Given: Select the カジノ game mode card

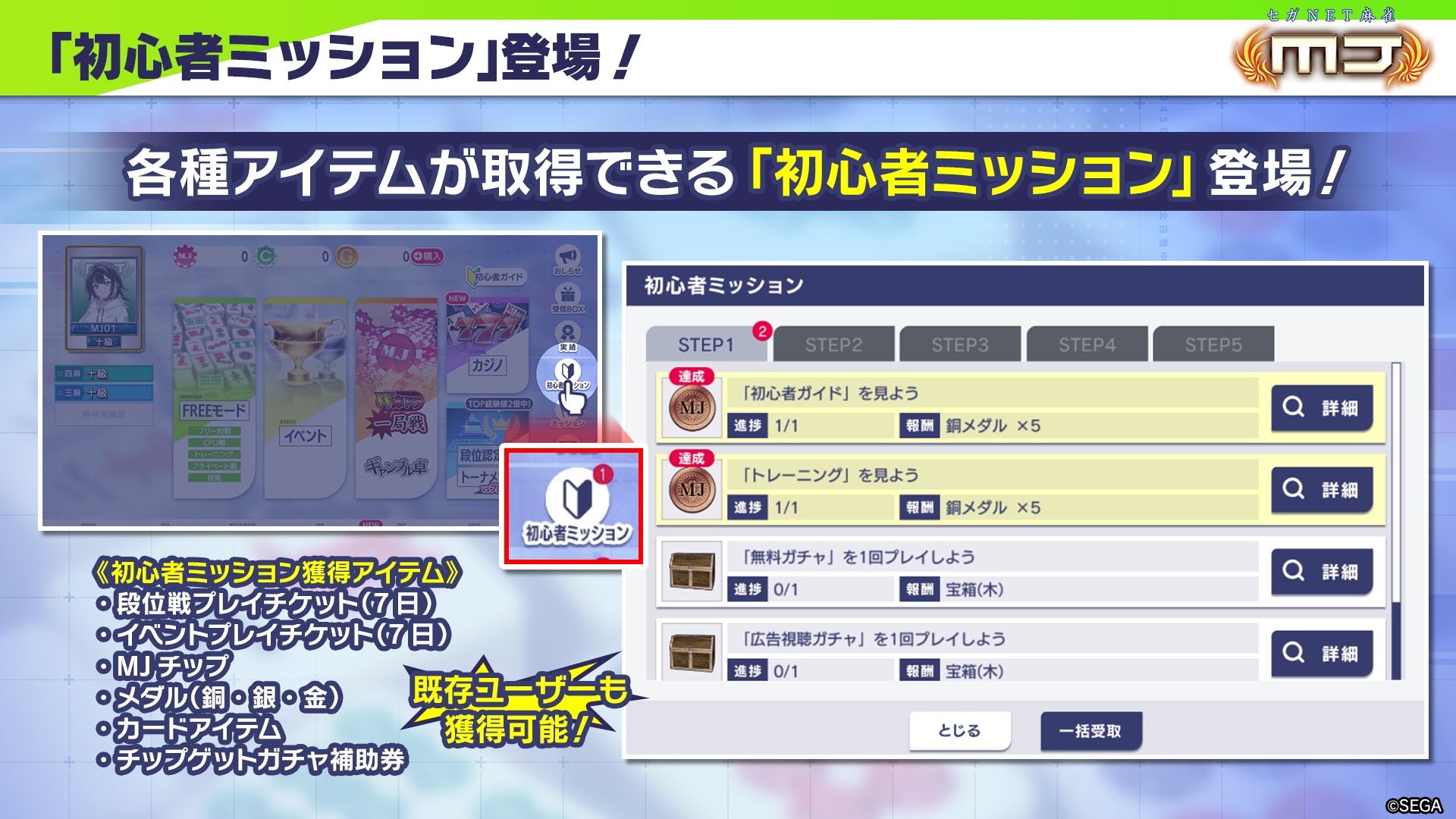Looking at the screenshot, I should pos(486,337).
